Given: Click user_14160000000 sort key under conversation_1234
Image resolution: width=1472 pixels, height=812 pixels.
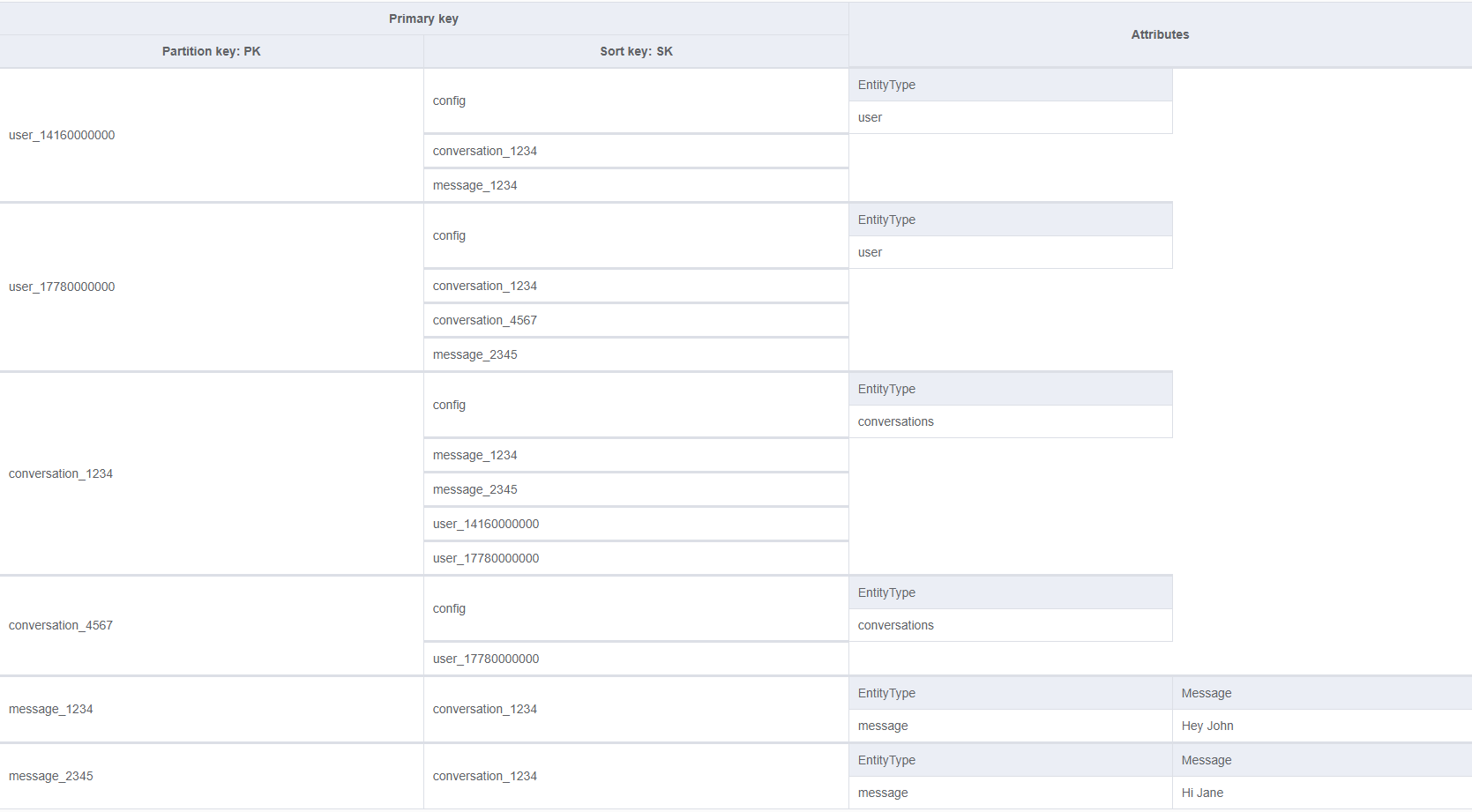Looking at the screenshot, I should 636,524.
